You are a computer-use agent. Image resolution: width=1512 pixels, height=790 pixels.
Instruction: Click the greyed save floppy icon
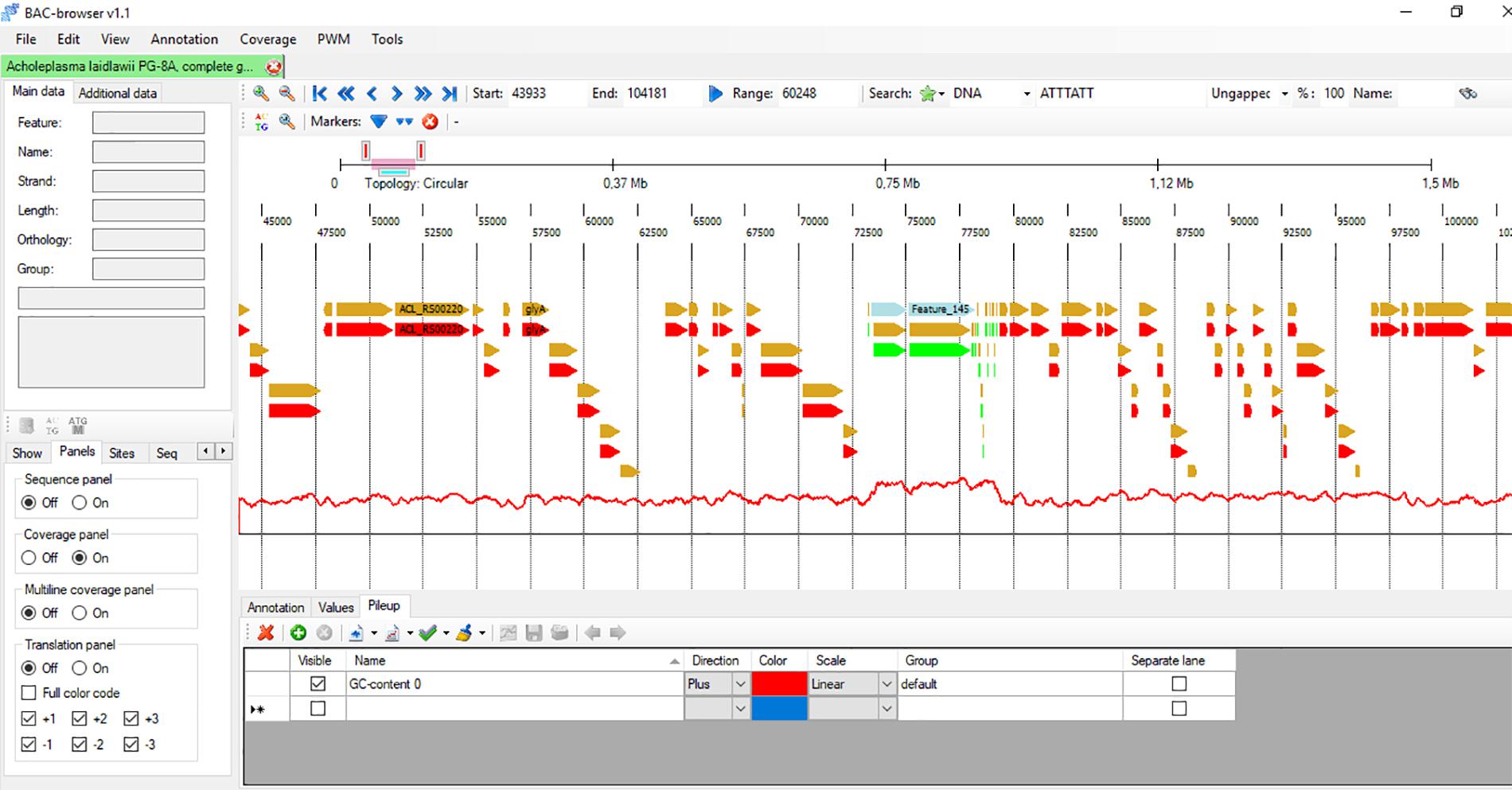pos(534,632)
